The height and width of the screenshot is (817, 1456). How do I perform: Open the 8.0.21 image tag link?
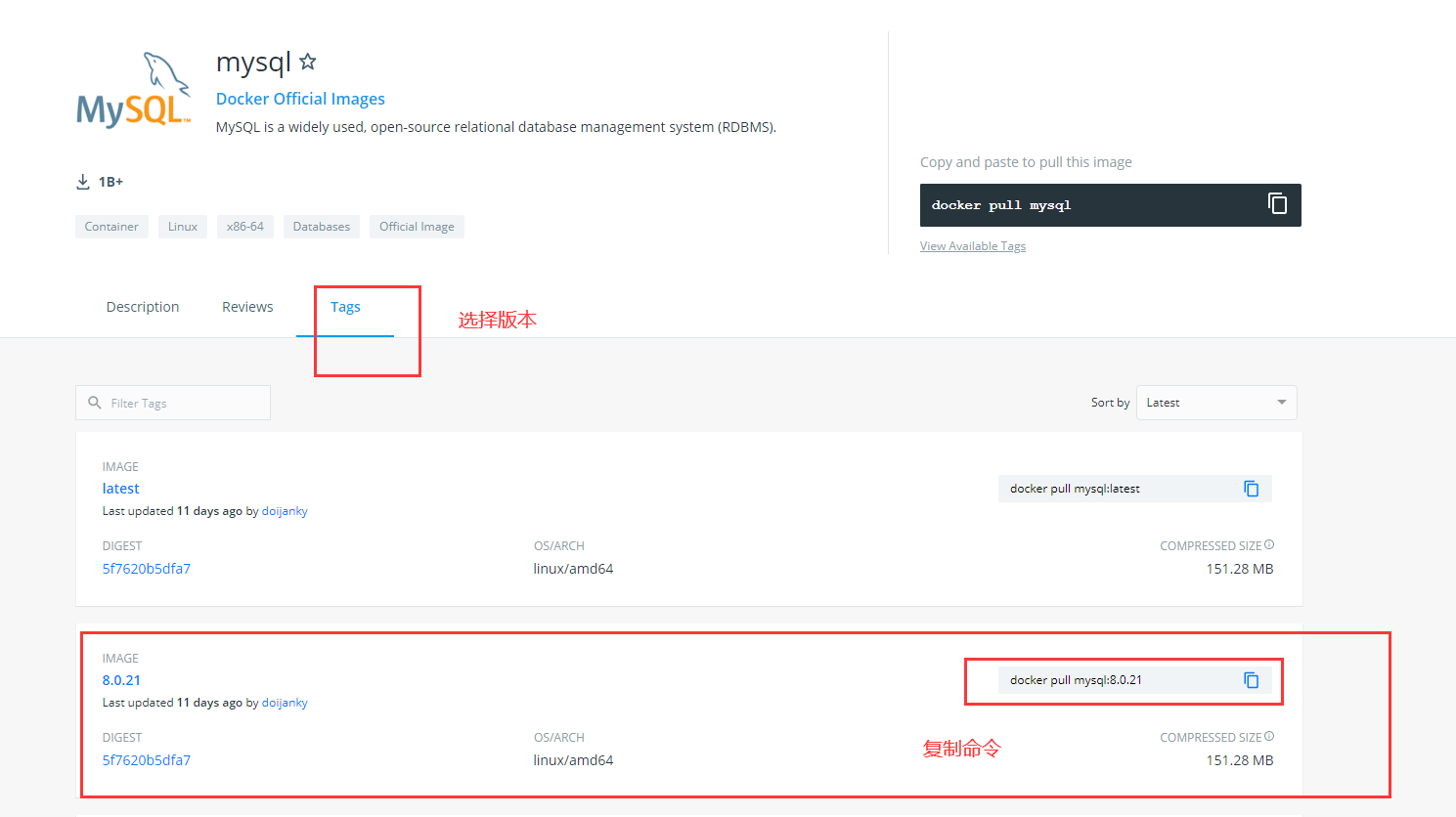(121, 680)
